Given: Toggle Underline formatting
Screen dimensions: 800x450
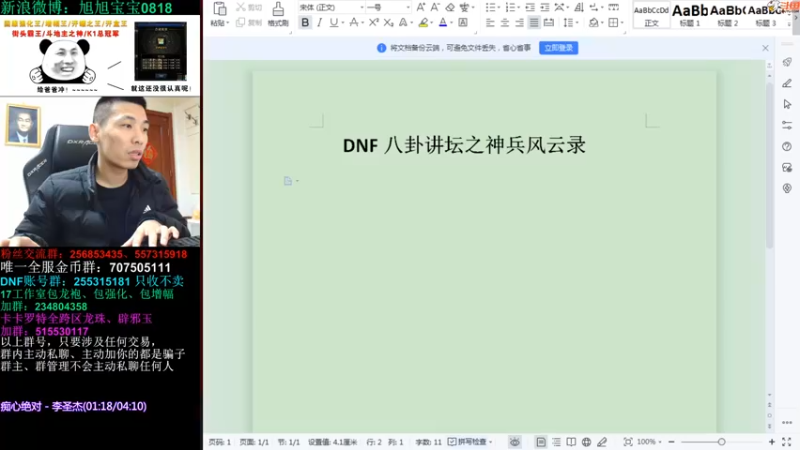Looking at the screenshot, I should 333,22.
